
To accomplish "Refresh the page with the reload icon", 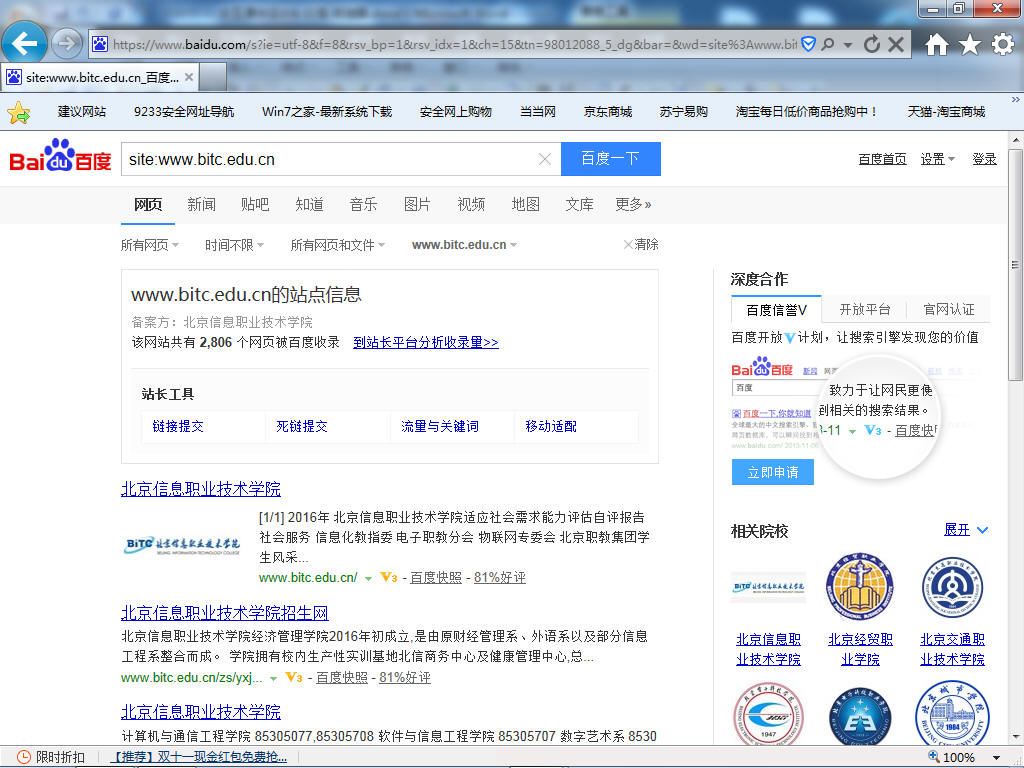I will click(872, 44).
